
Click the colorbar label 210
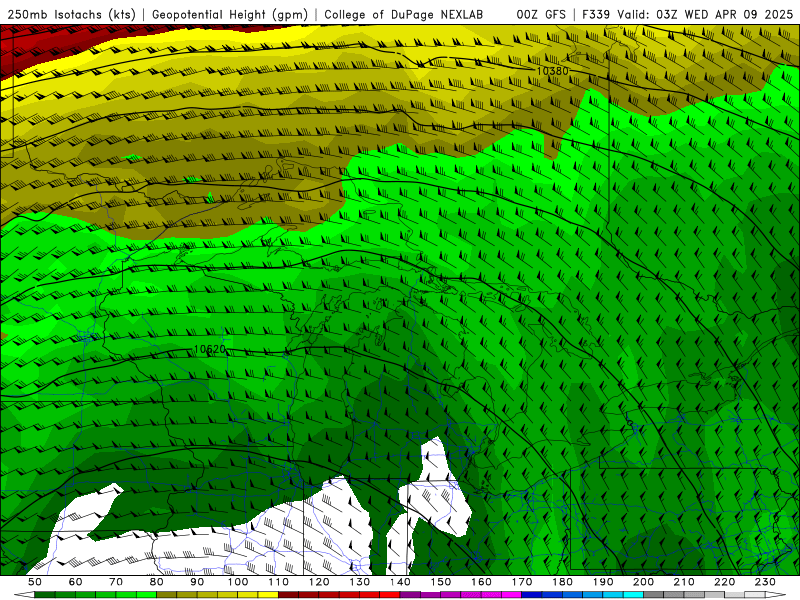point(684,582)
